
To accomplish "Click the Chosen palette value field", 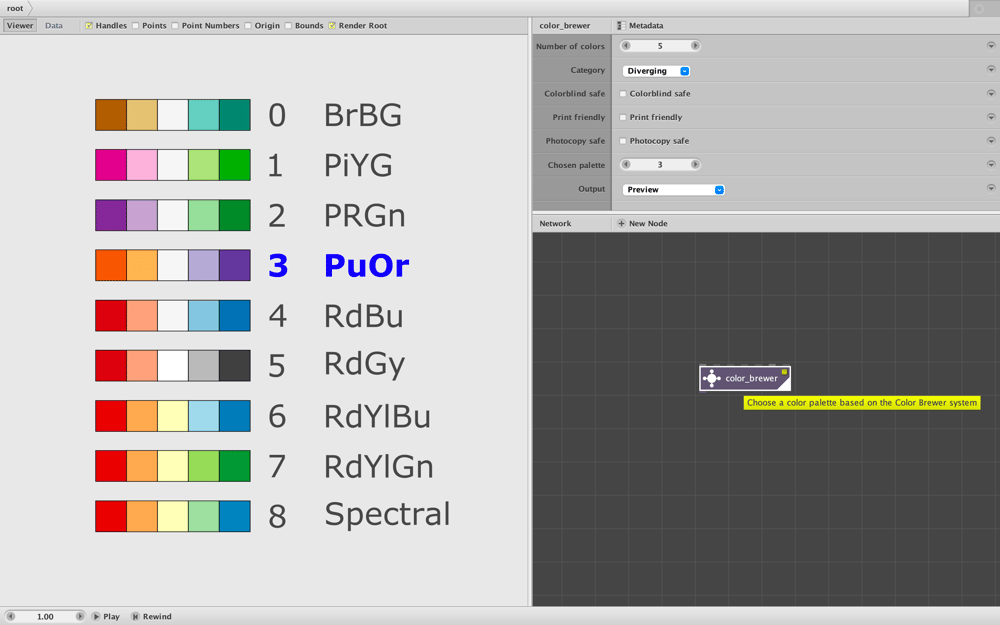I will click(661, 165).
